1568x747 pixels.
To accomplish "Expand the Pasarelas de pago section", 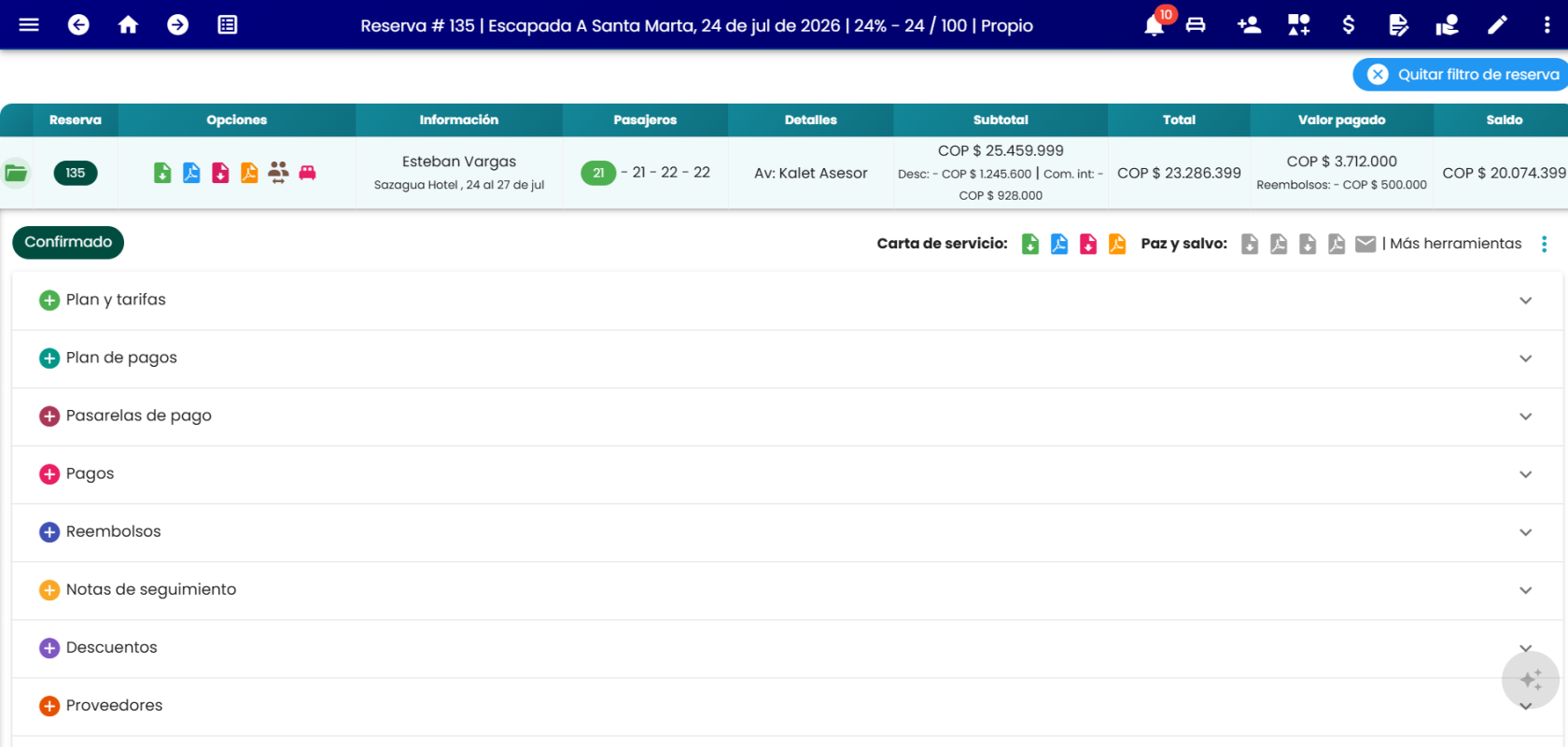I will [x=787, y=416].
